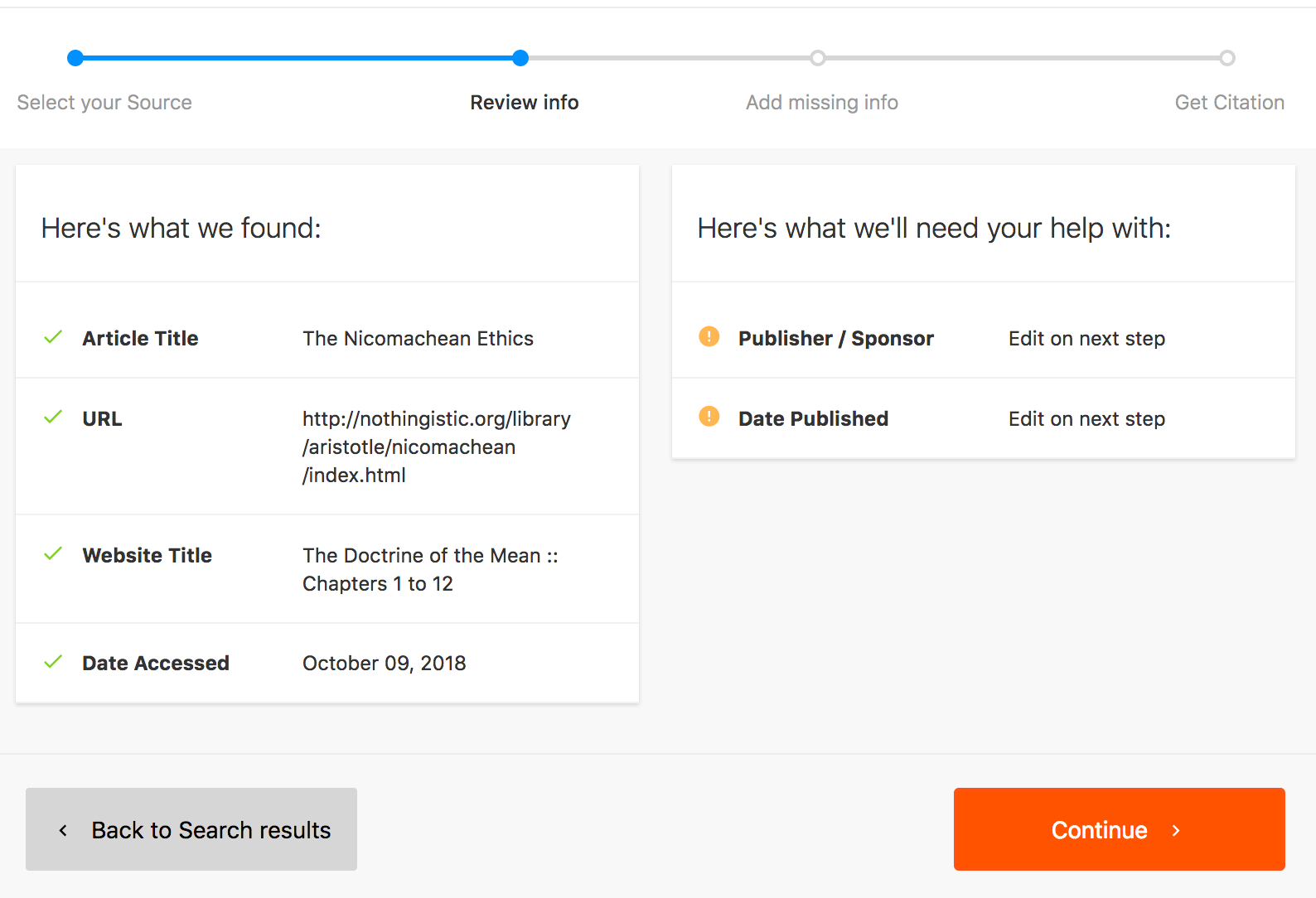Click the left chevron on Back to Search results
This screenshot has height=898, width=1316.
tap(63, 830)
